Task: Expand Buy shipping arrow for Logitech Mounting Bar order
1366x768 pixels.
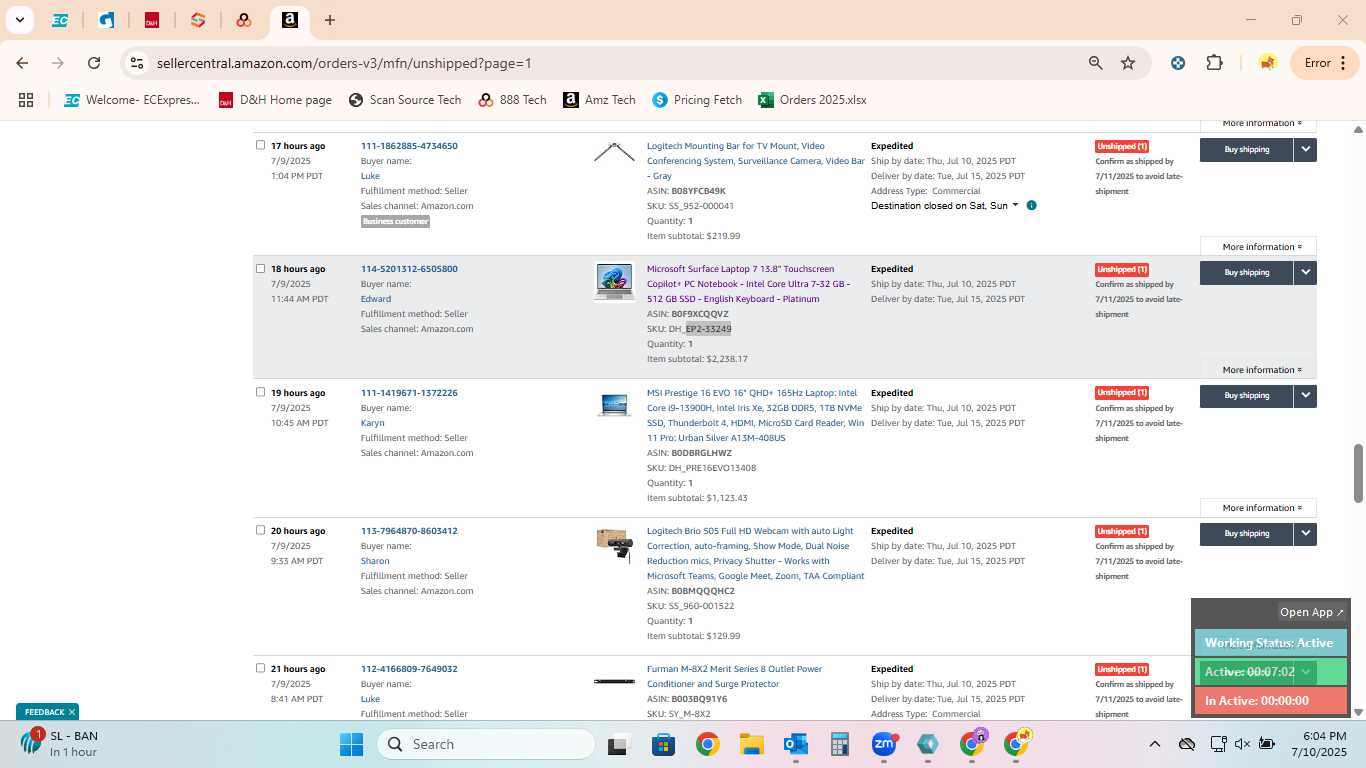Action: tap(1305, 149)
